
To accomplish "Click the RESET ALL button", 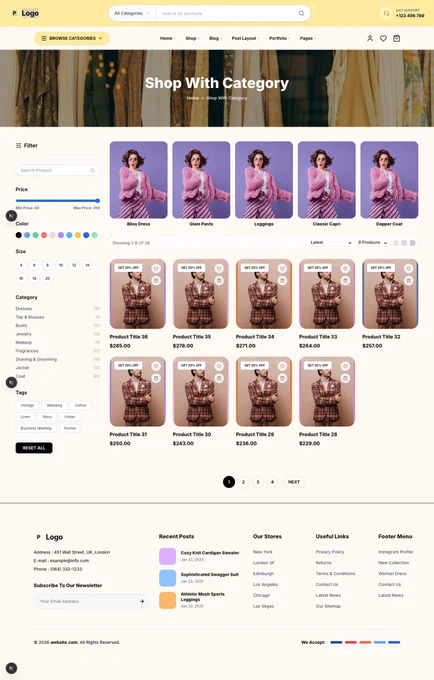I will [x=34, y=448].
